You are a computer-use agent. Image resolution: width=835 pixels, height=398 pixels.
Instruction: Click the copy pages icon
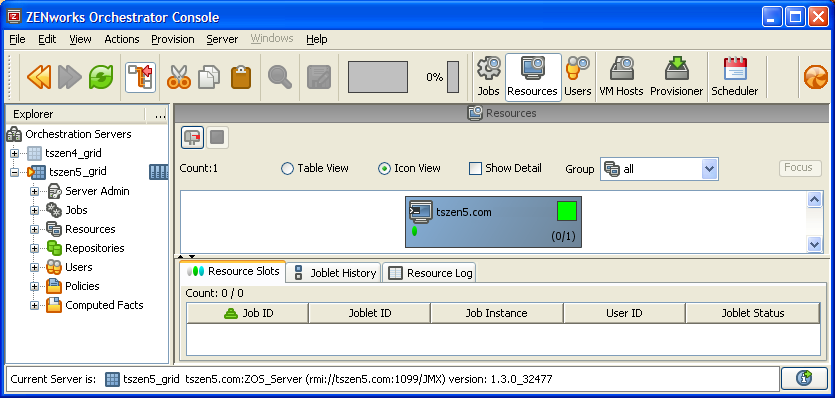(209, 77)
